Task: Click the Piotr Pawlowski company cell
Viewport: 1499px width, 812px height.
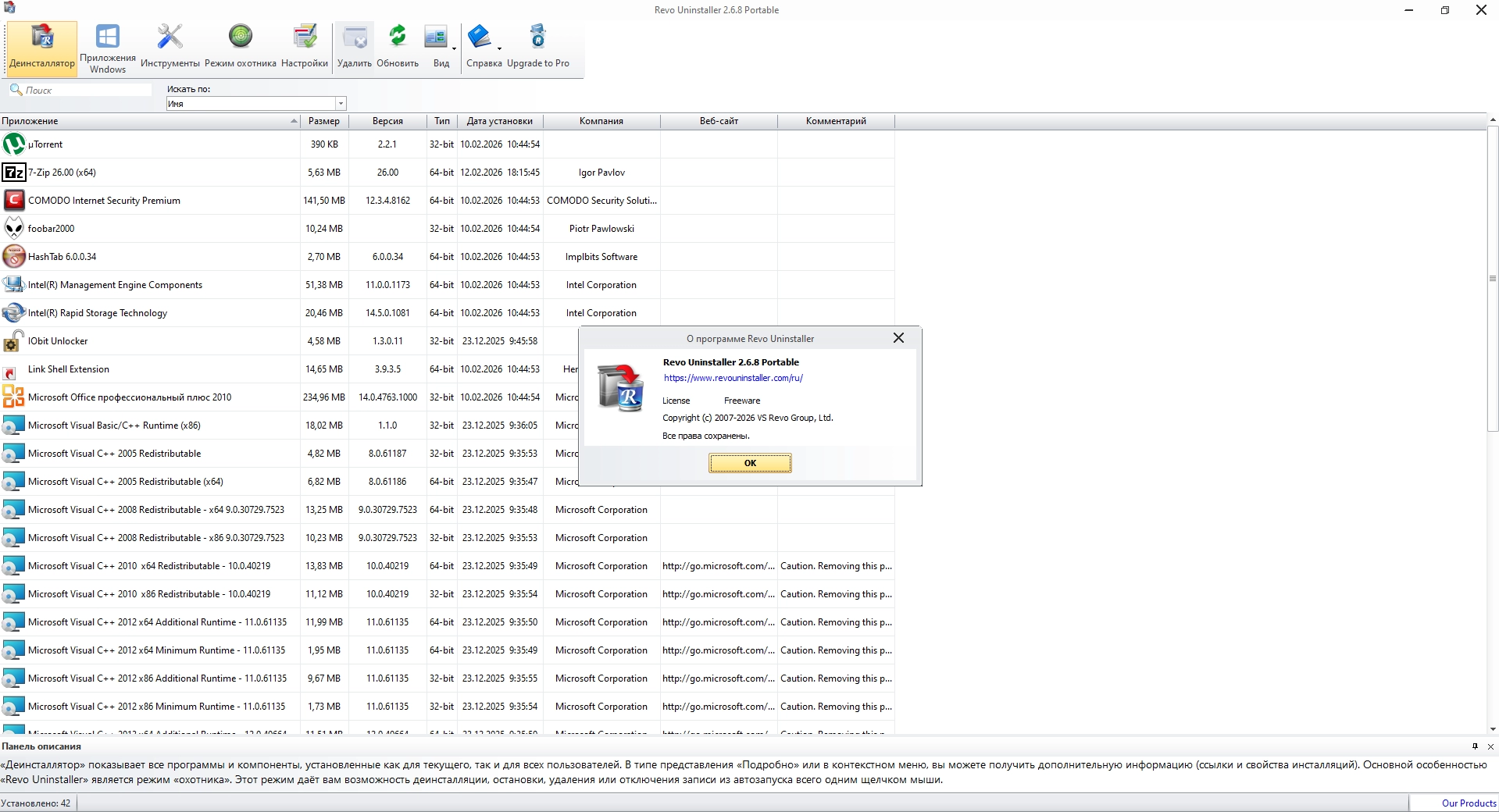Action: point(601,229)
